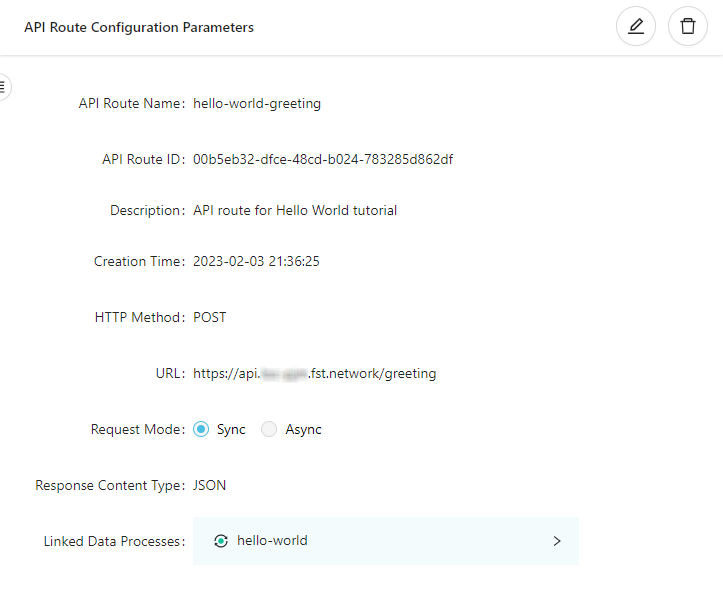Viewport: 723px width, 595px height.
Task: Click the API Route Configuration Parameters heading
Action: pos(139,28)
